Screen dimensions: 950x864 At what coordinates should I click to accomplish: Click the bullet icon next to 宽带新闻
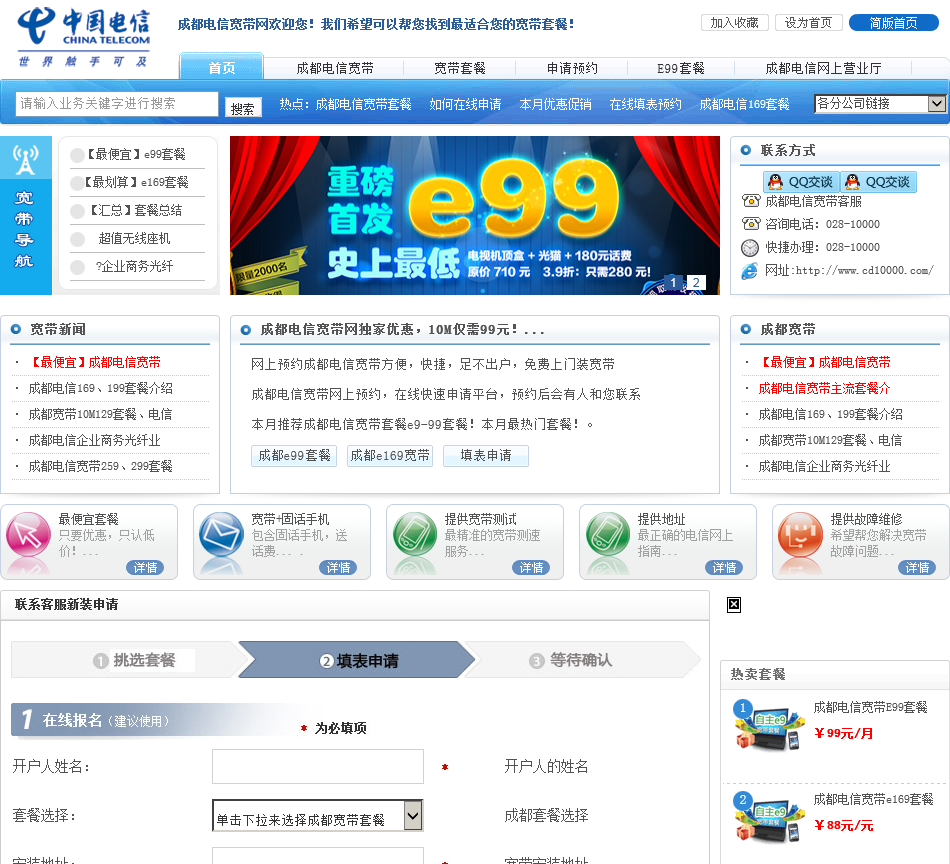coord(16,329)
